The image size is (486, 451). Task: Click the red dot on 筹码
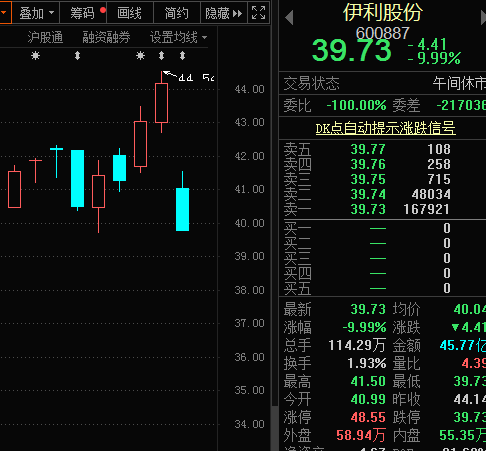pos(103,10)
